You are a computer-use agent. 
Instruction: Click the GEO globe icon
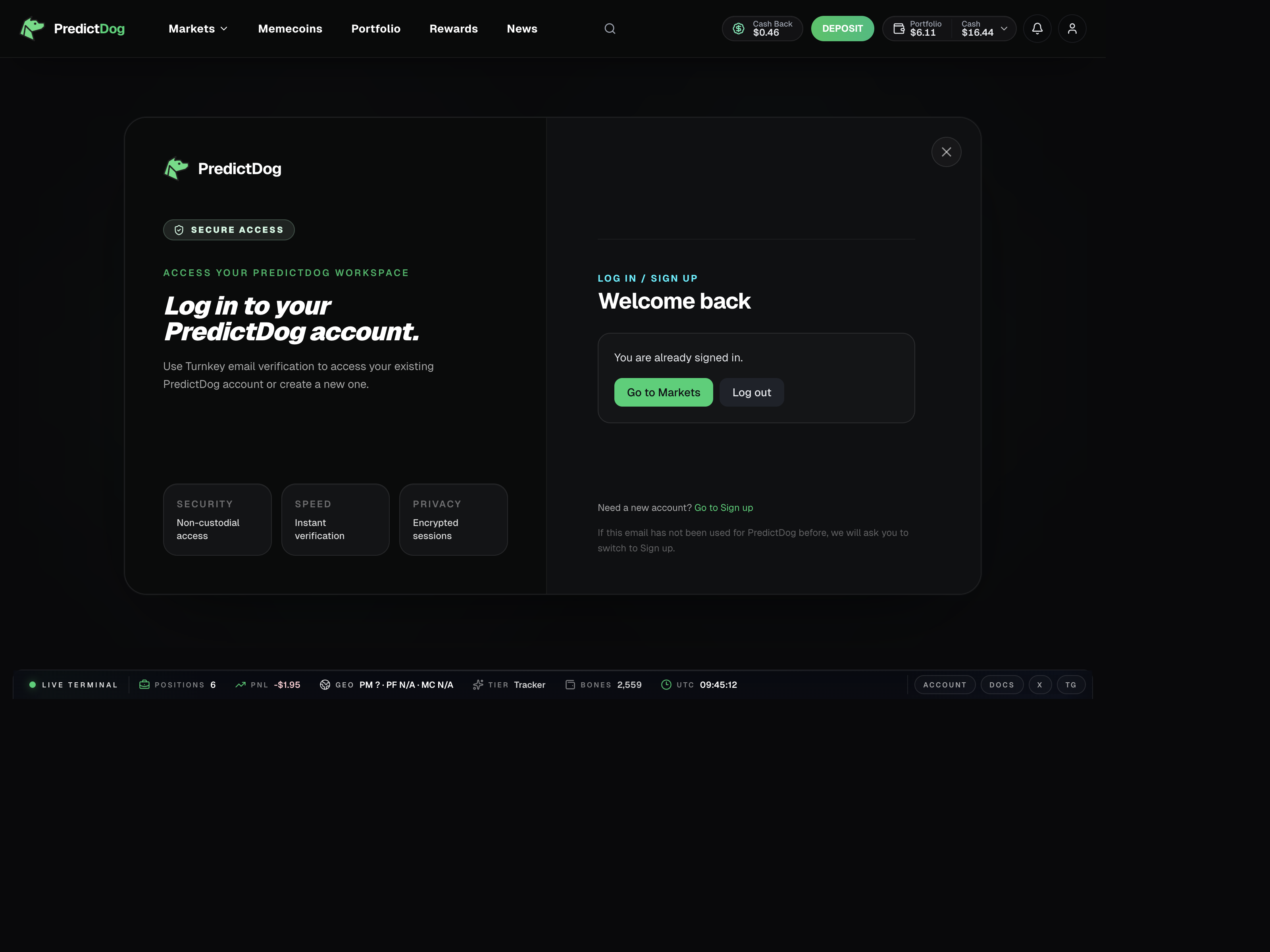pos(325,685)
